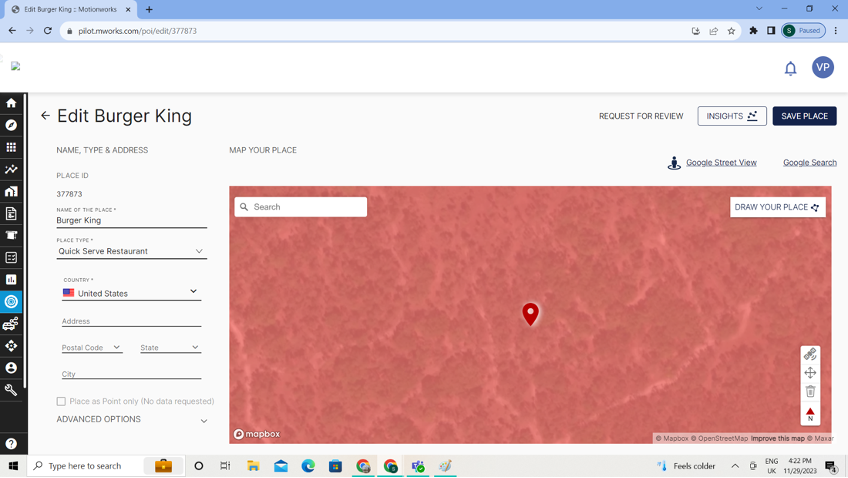Open the document report sidebar icon
The width and height of the screenshot is (848, 478).
(11, 213)
